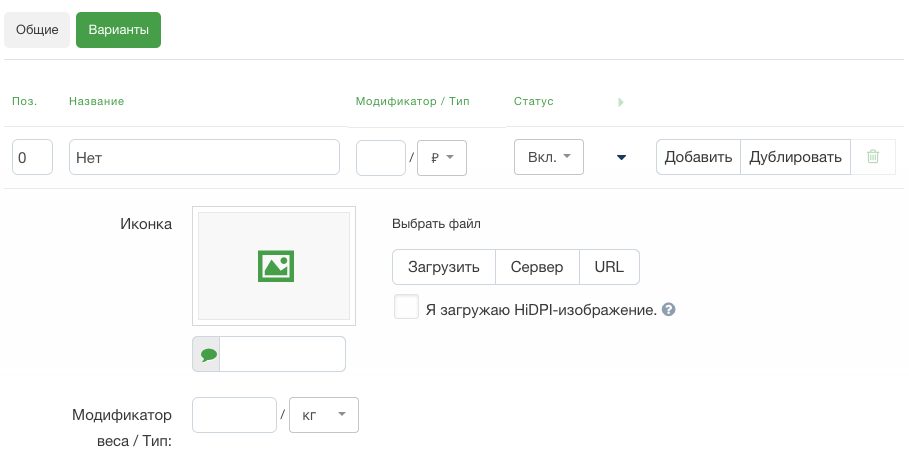Viewport: 909px width, 472px height.
Task: Click the Иконка label
Action: [x=146, y=224]
